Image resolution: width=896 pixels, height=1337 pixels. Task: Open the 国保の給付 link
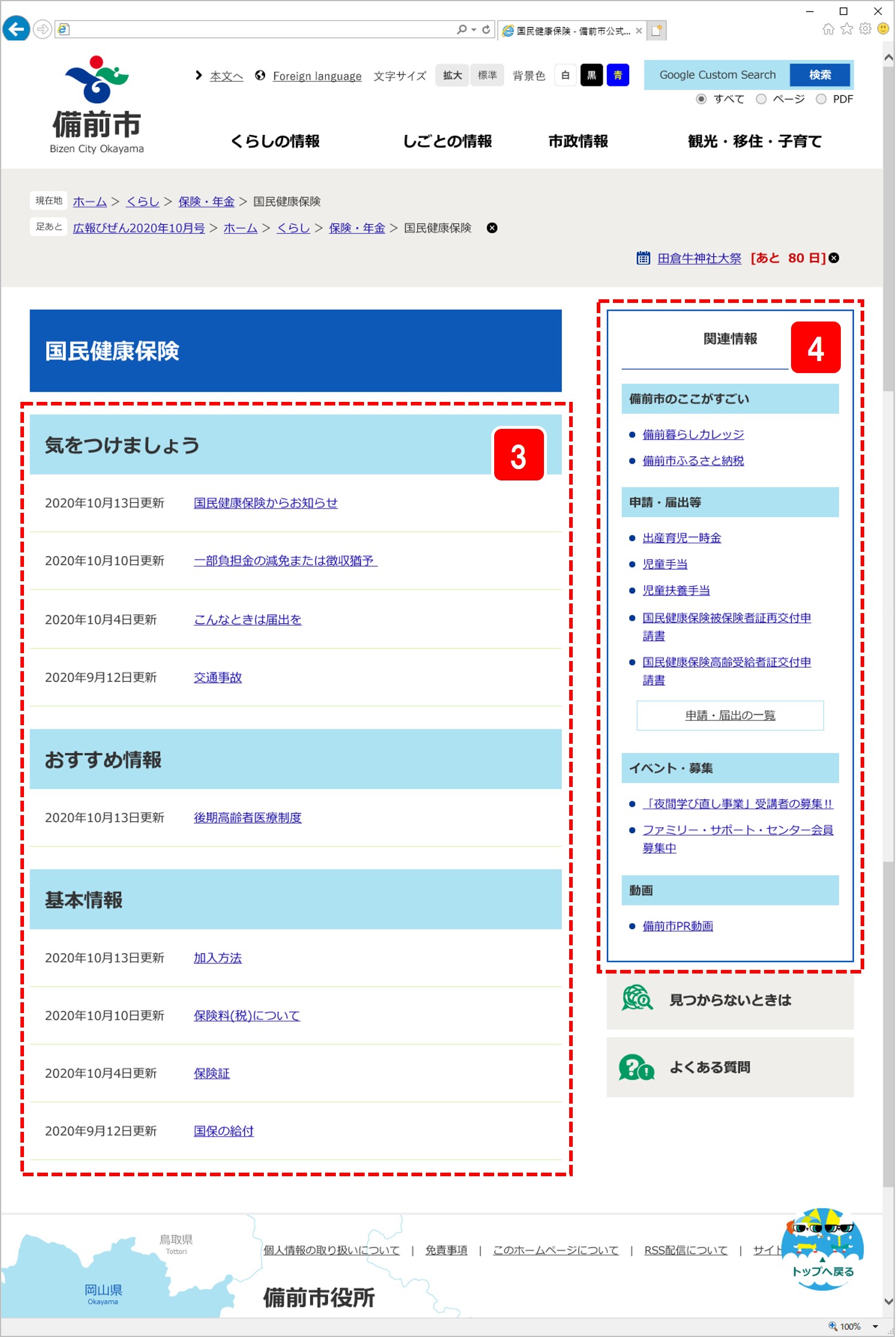point(224,1131)
